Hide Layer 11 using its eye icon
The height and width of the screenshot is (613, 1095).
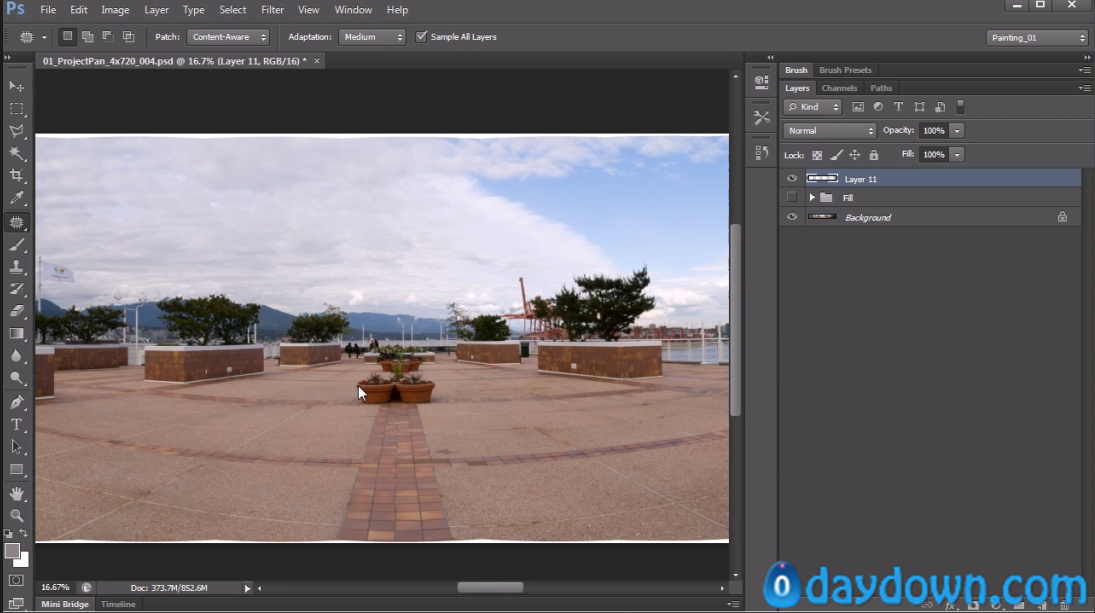792,179
